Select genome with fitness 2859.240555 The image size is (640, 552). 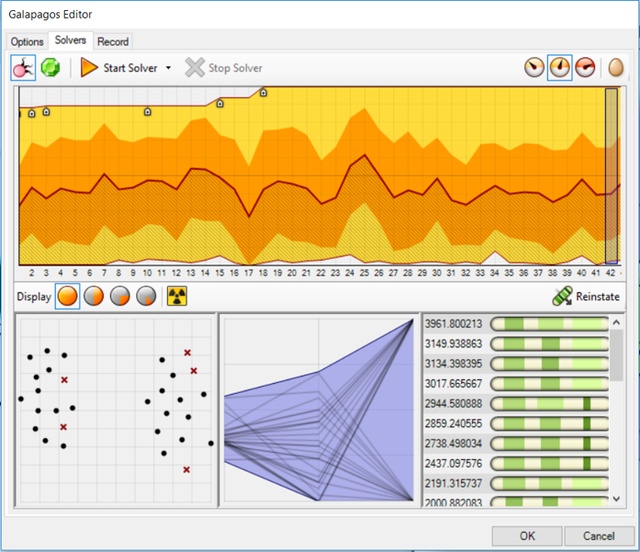(516, 424)
